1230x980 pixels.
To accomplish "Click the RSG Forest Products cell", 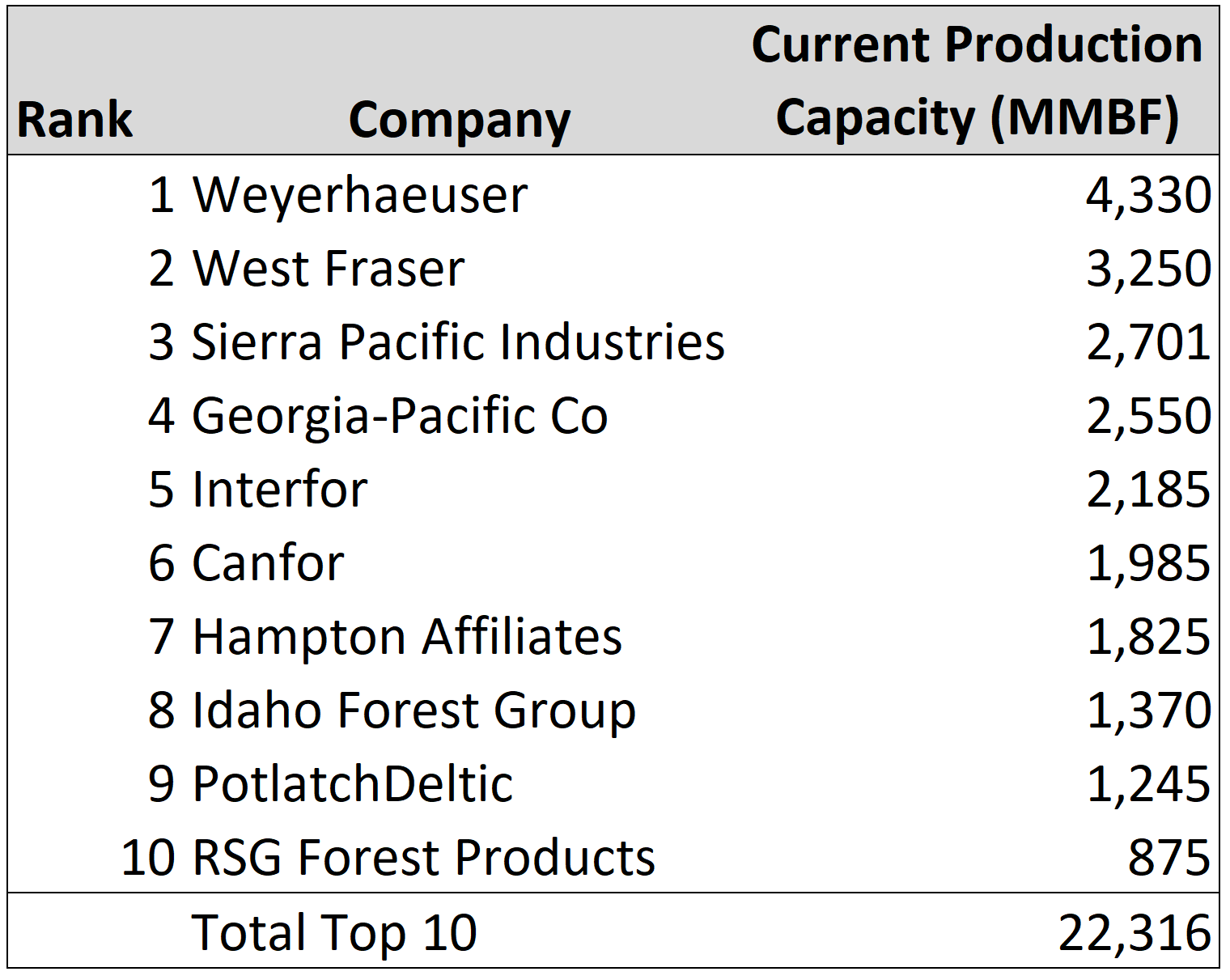I will pyautogui.click(x=423, y=858).
